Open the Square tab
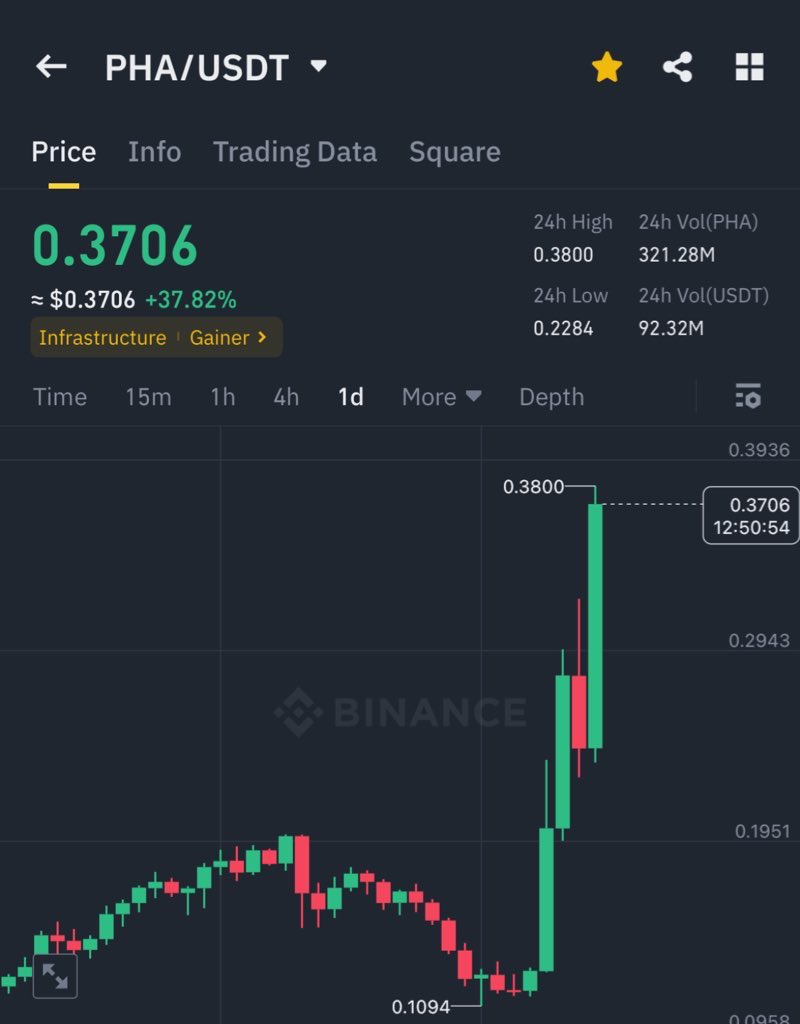 coord(454,152)
